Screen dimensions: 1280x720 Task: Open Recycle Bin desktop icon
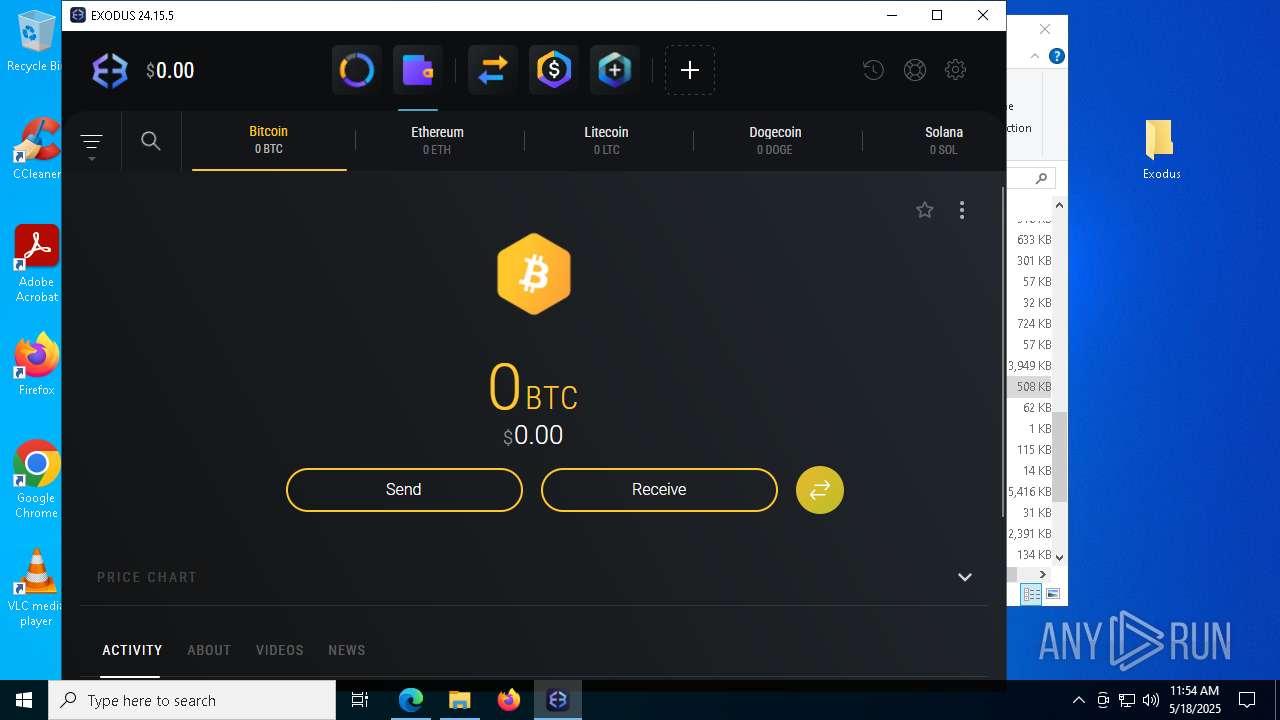[34, 42]
